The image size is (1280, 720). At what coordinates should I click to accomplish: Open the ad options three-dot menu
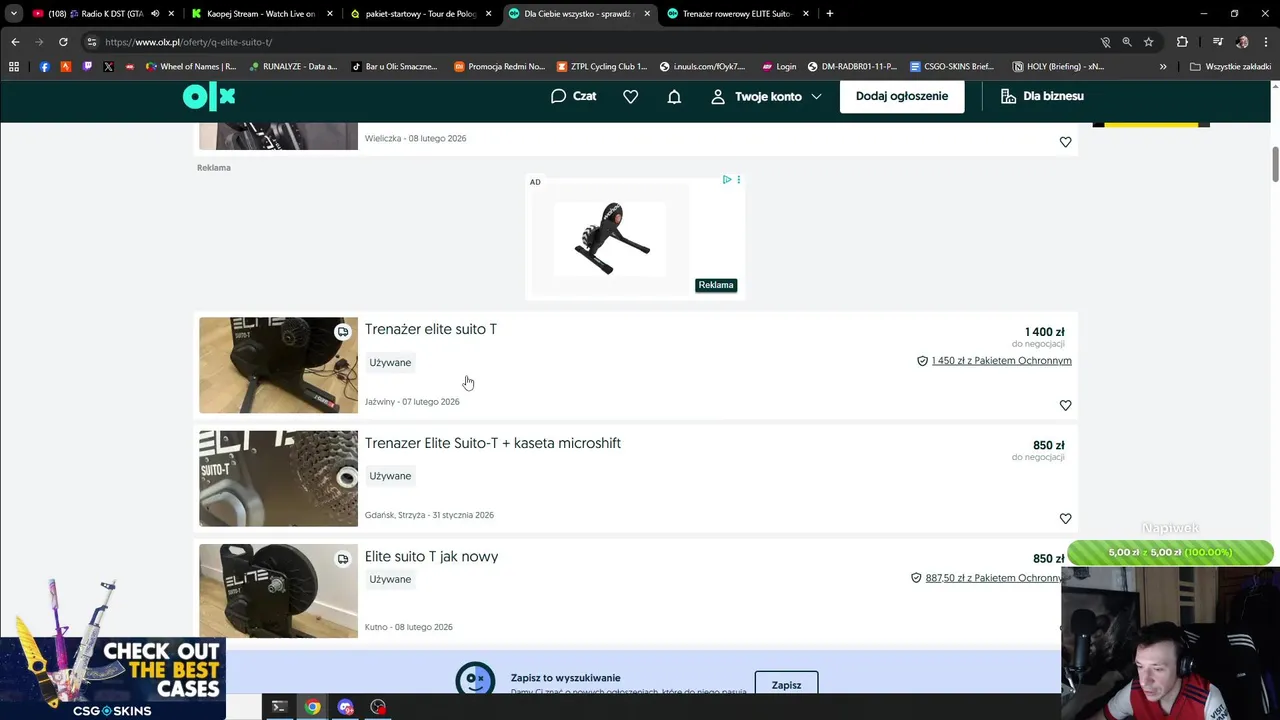(739, 180)
